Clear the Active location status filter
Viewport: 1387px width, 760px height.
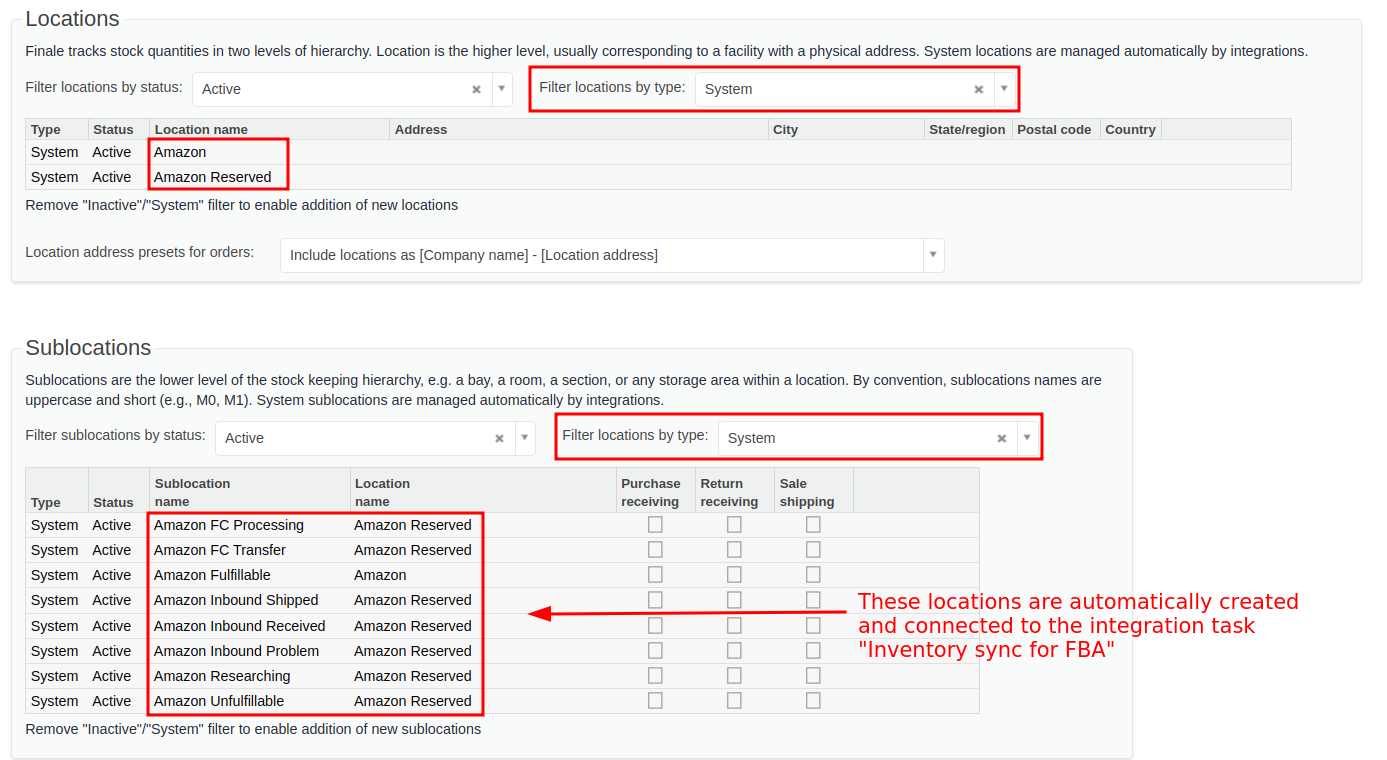(477, 89)
